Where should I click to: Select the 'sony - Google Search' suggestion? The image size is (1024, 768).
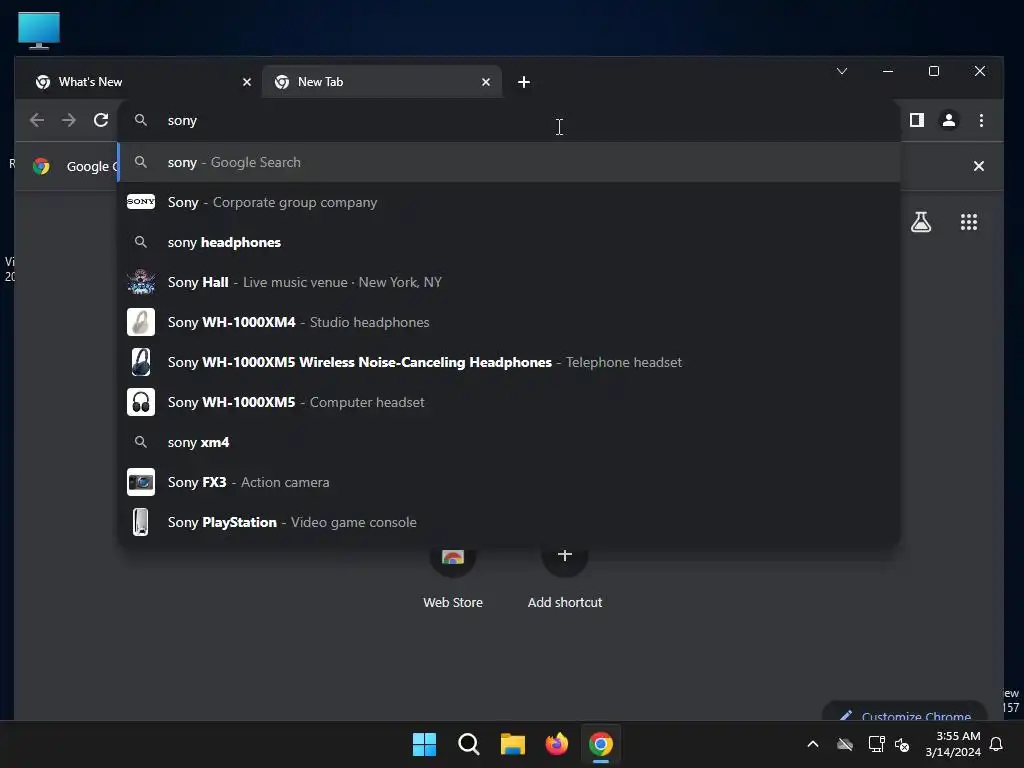pos(509,162)
